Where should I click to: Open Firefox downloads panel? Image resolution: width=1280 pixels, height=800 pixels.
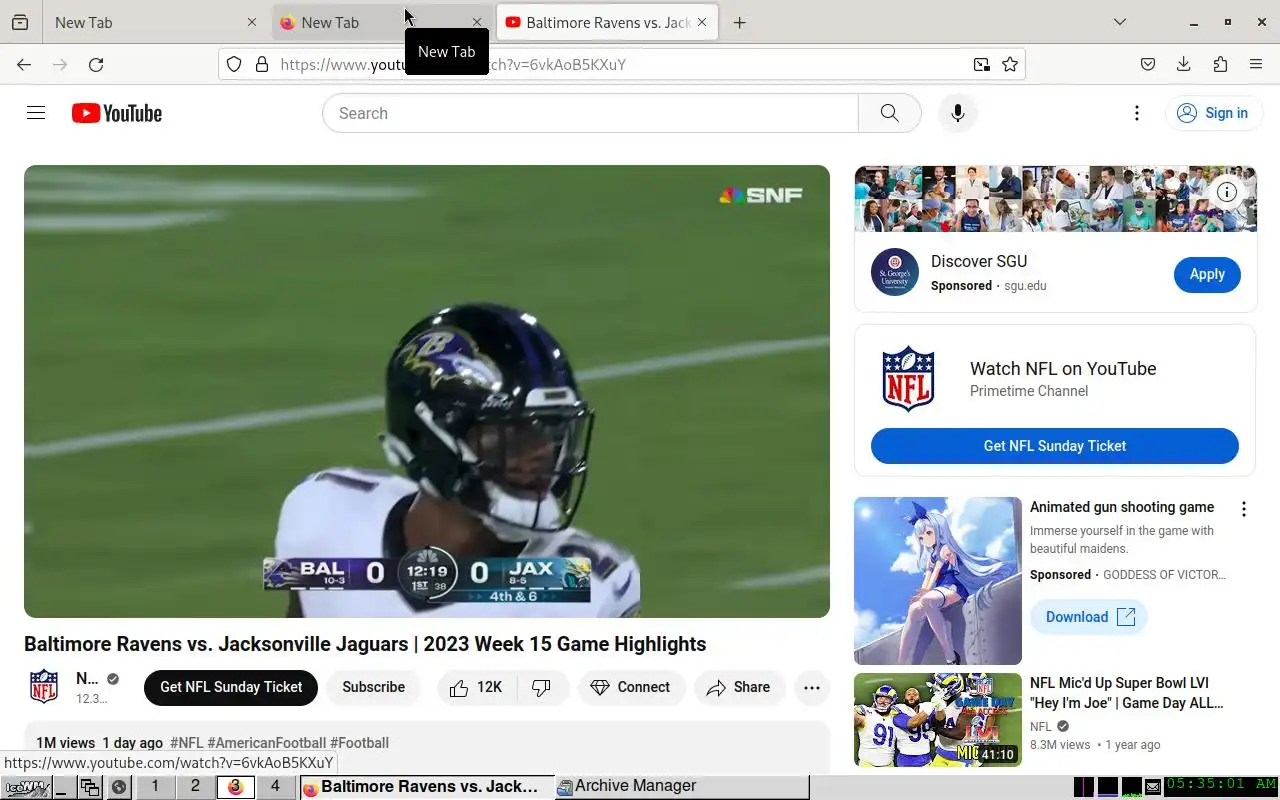[1184, 64]
